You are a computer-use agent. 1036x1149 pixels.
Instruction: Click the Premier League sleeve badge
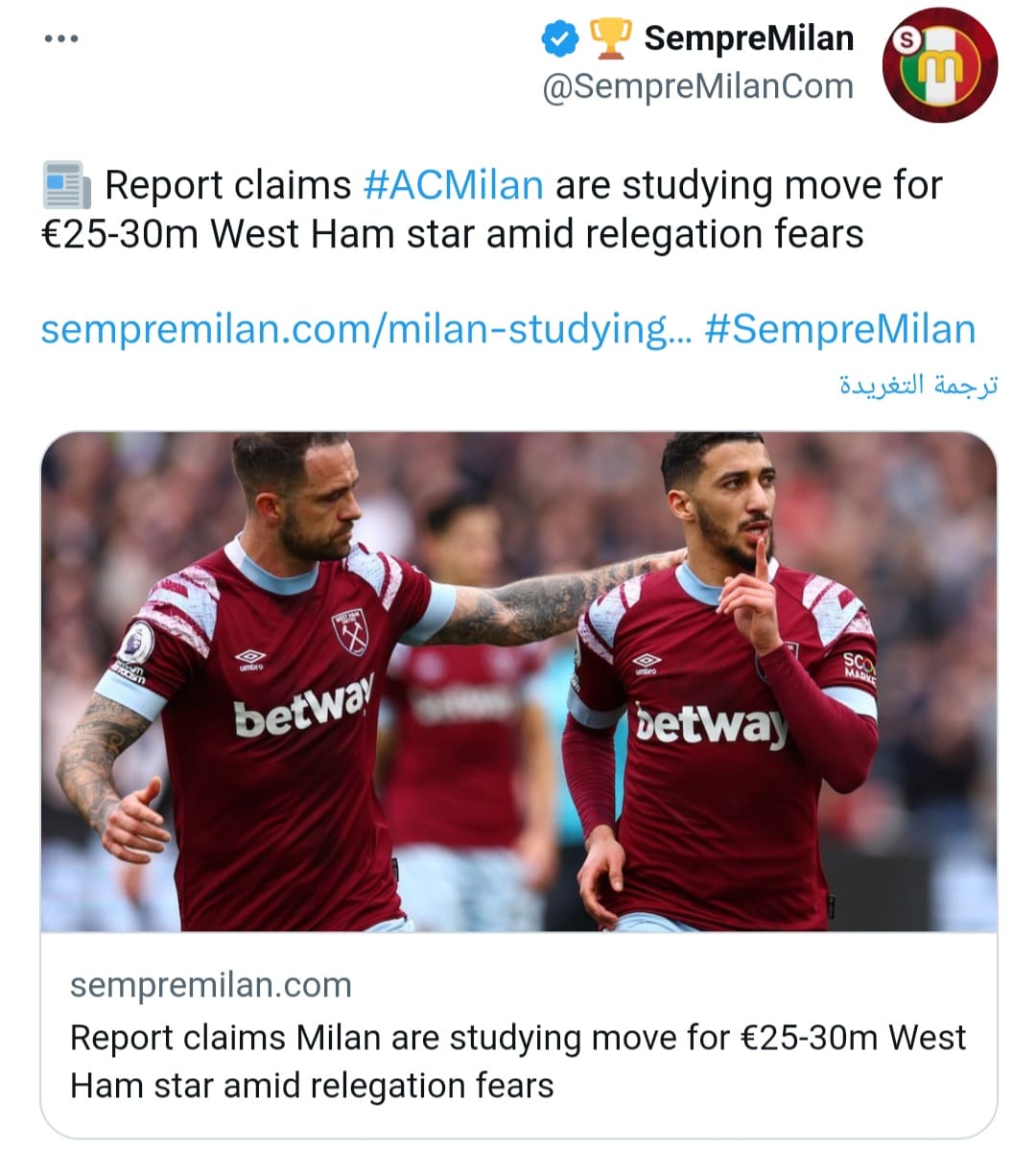click(136, 643)
